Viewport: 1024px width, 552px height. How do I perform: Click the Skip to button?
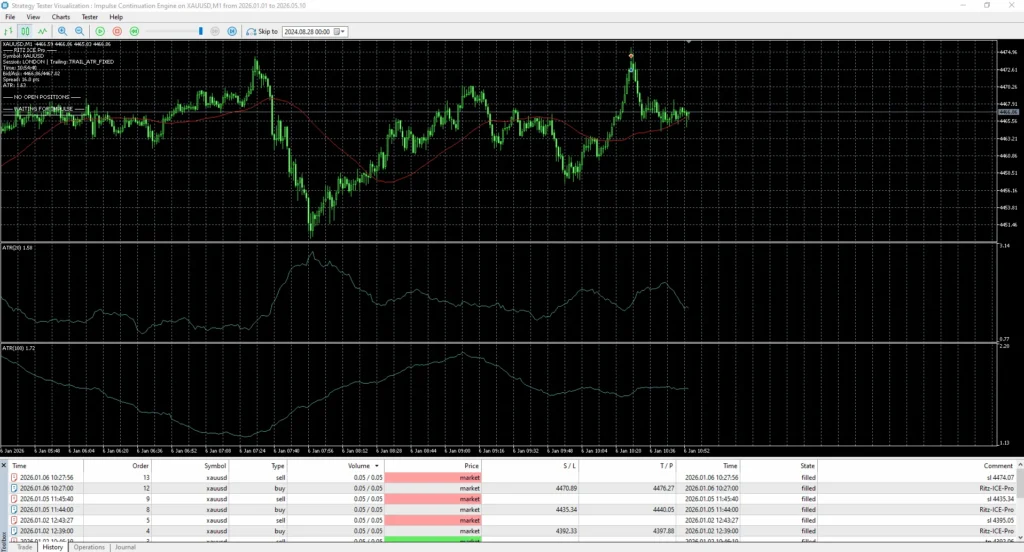[x=262, y=31]
